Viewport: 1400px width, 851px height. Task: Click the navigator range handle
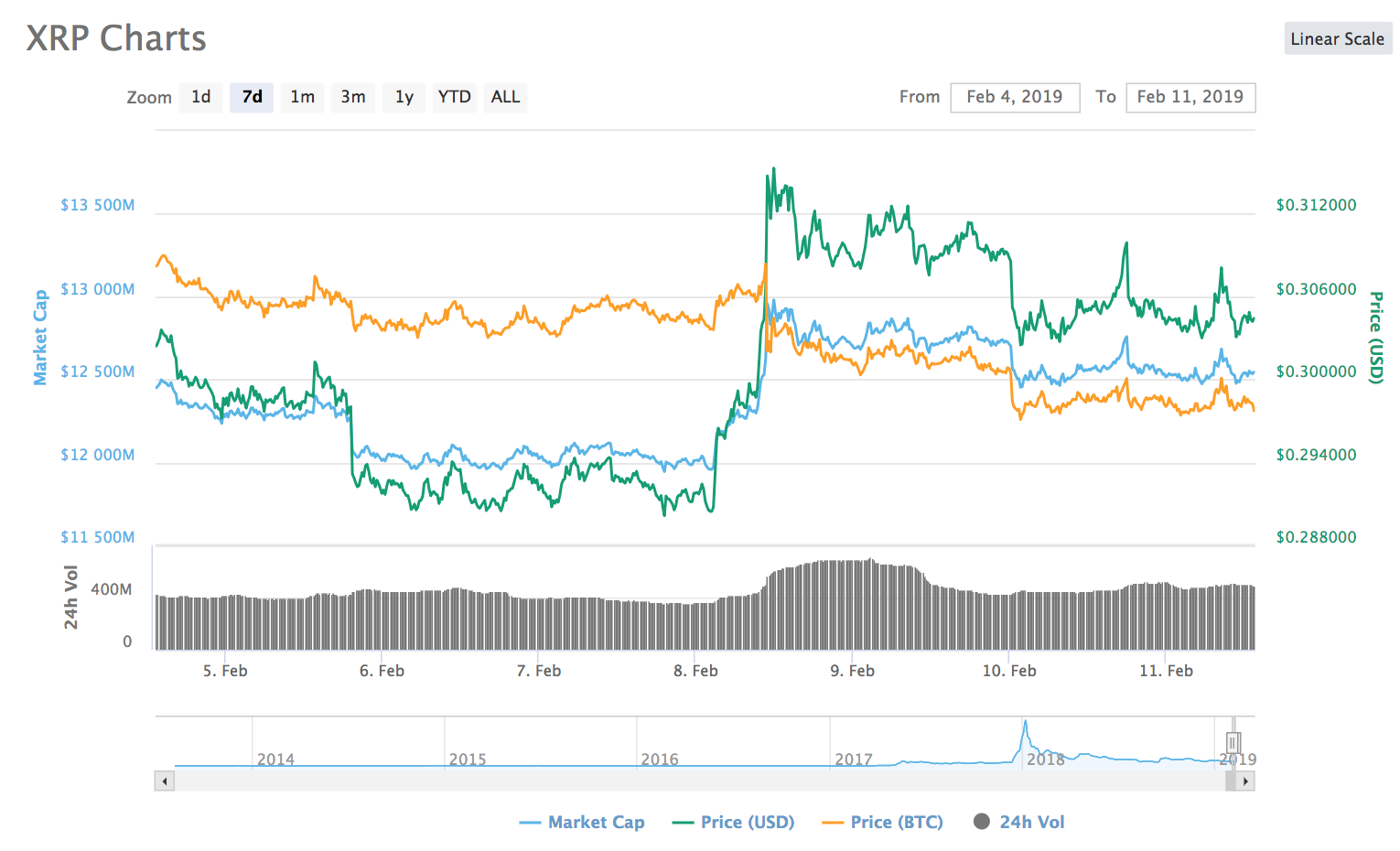coord(1233,742)
